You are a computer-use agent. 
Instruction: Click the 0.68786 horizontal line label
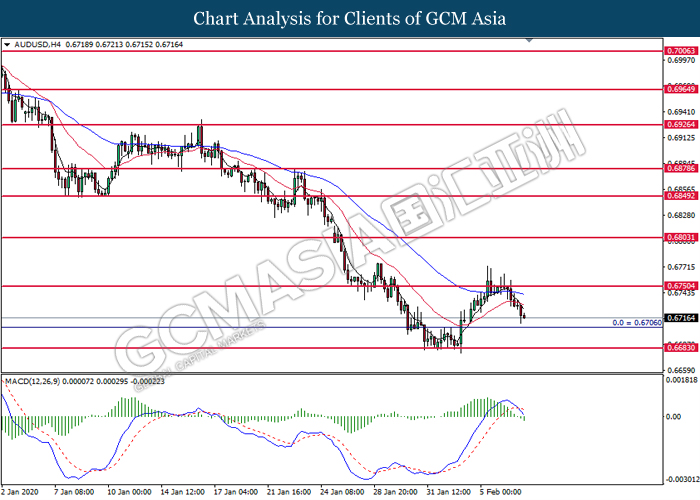click(x=680, y=170)
